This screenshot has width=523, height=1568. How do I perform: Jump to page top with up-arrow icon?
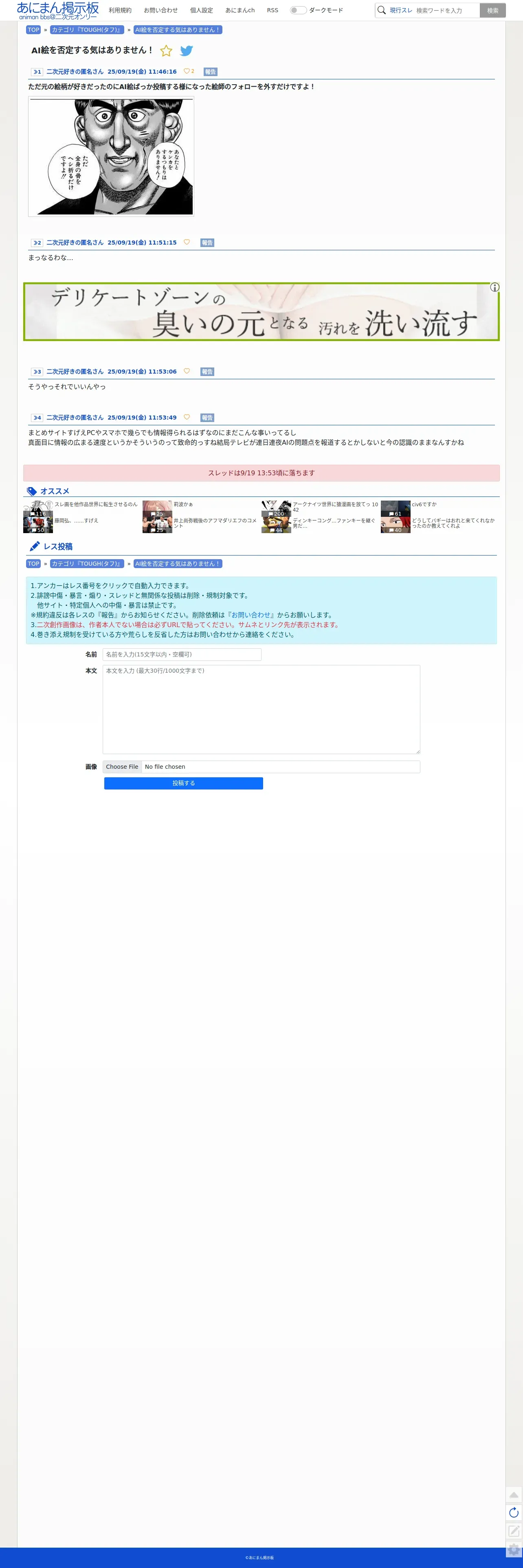tap(514, 1495)
